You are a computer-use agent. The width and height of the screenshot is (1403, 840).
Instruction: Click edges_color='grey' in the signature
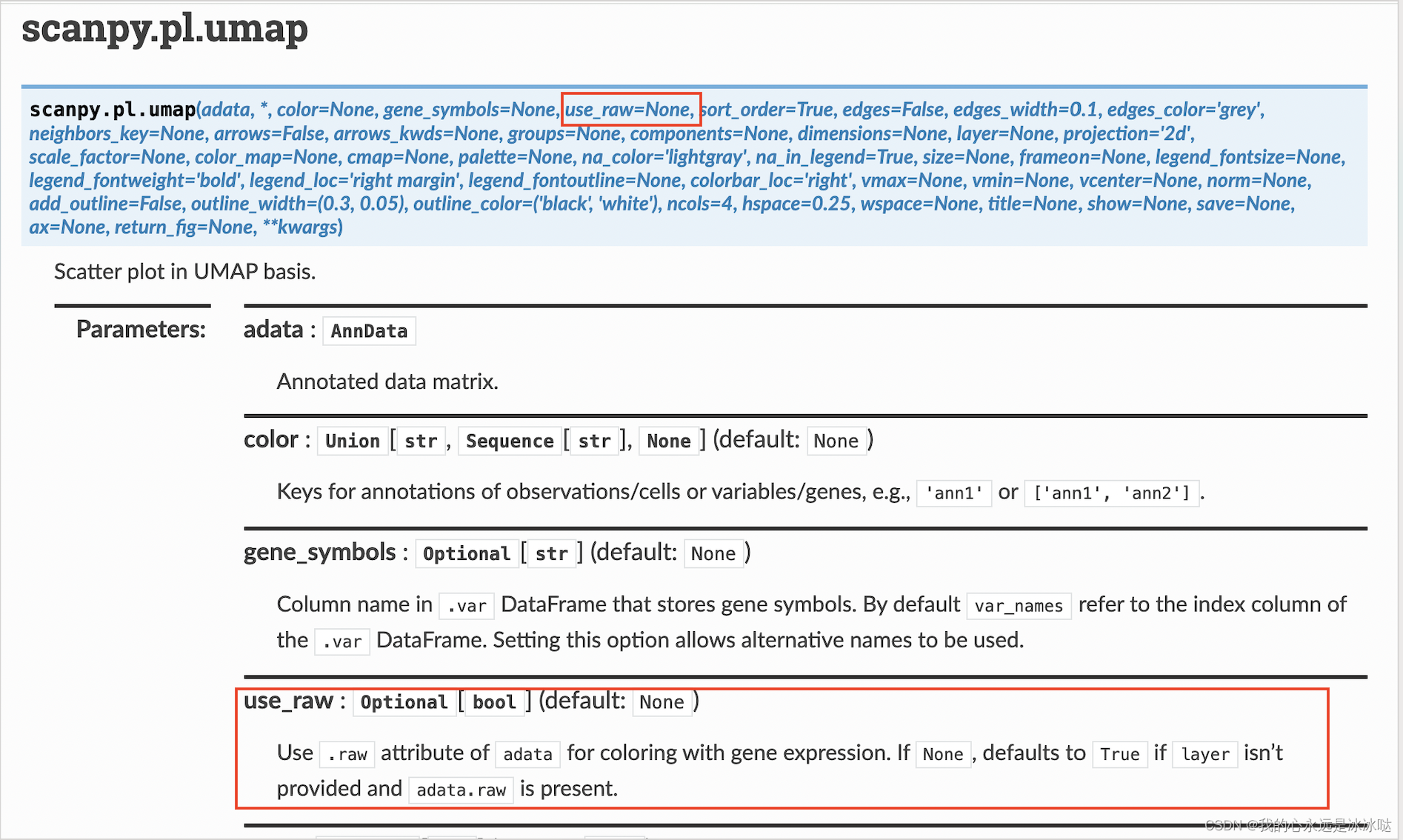(x=1183, y=110)
